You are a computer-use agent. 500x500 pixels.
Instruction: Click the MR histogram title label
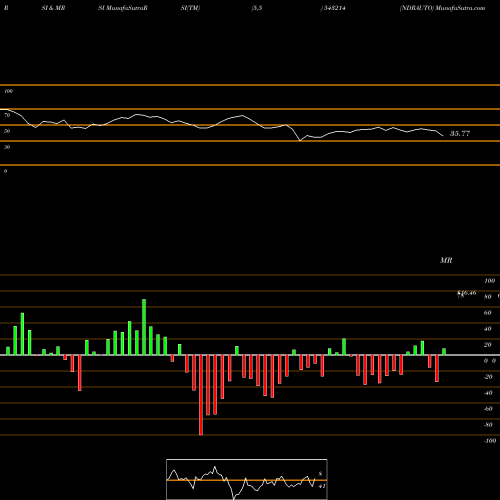(446, 260)
